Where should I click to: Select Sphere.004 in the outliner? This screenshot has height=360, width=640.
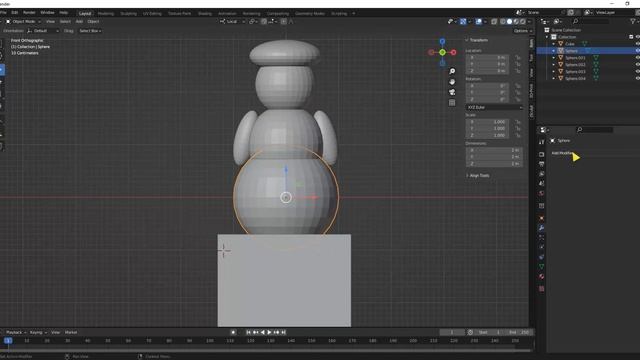pos(576,78)
